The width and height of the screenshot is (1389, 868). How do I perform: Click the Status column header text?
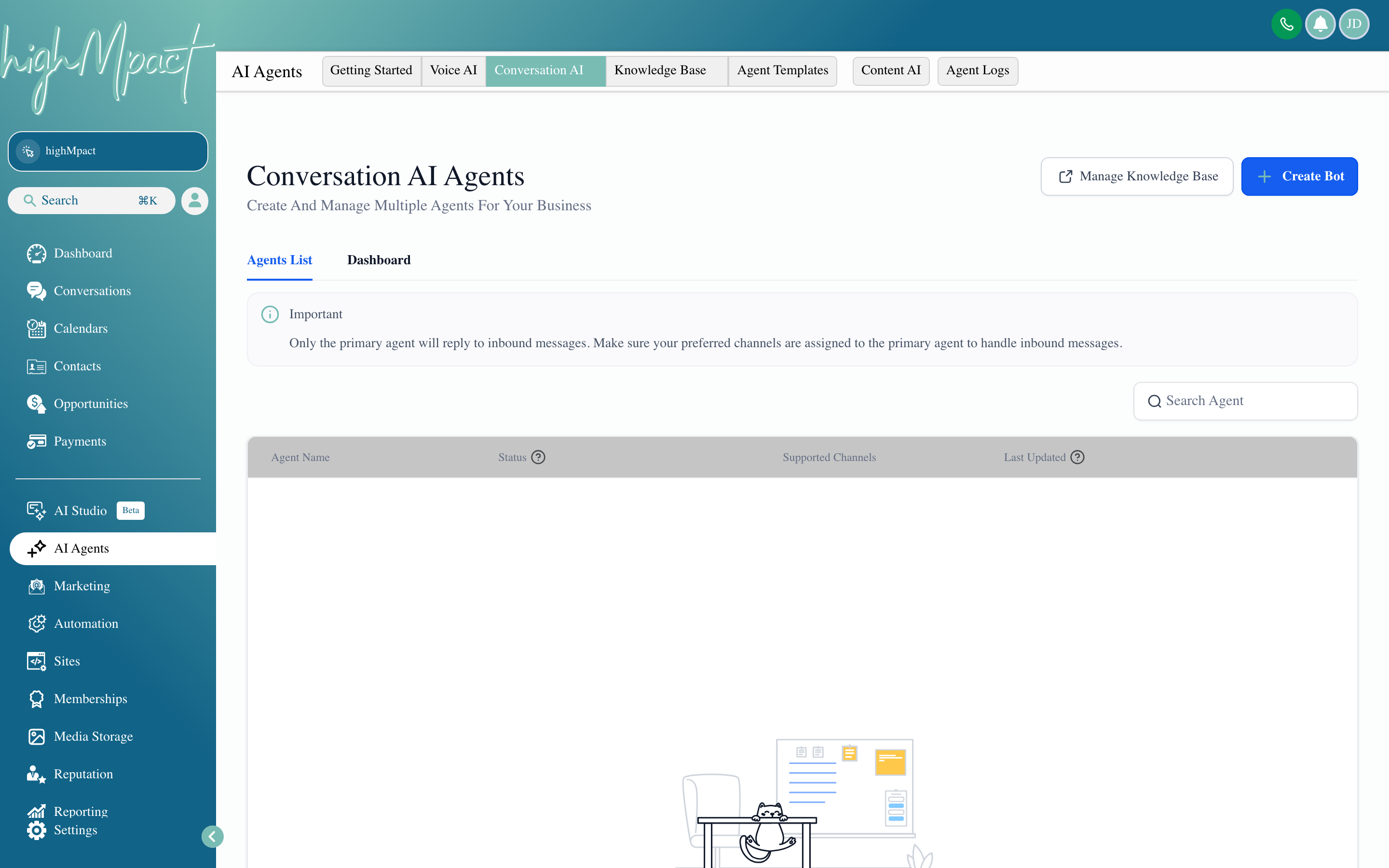click(512, 458)
